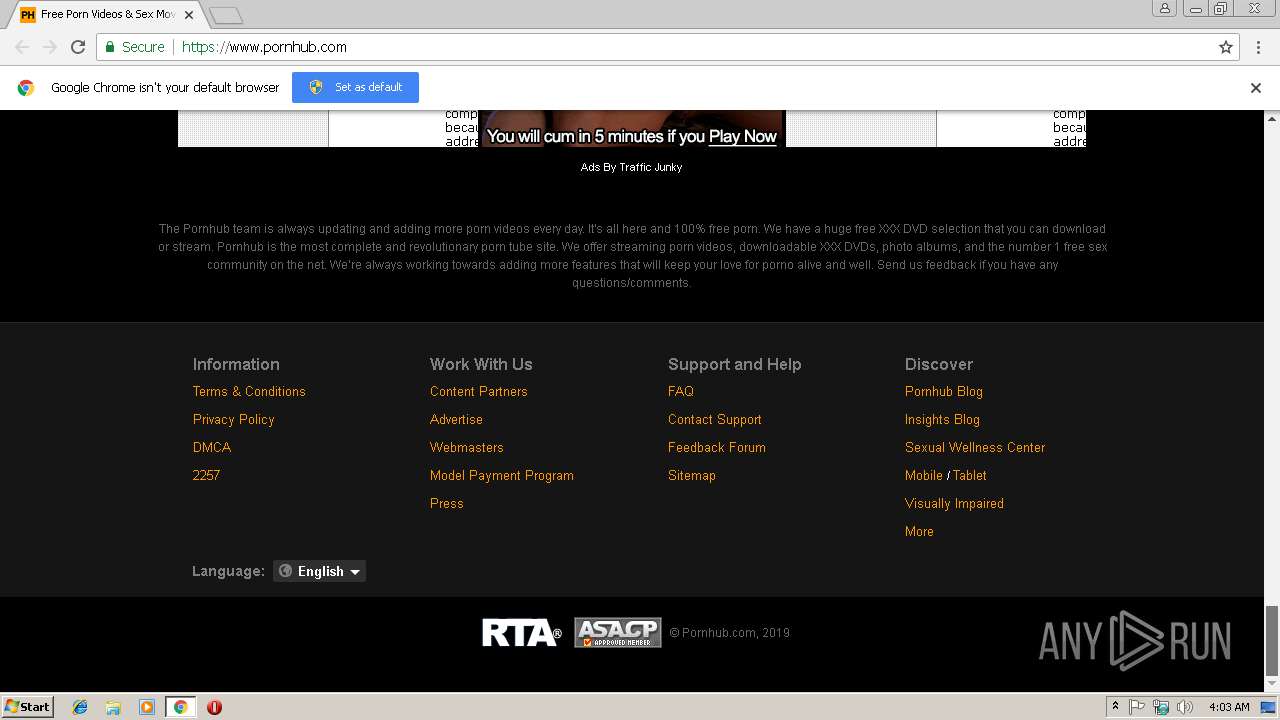This screenshot has width=1280, height=720.
Task: Open the Insights Blog link
Action: 942,419
